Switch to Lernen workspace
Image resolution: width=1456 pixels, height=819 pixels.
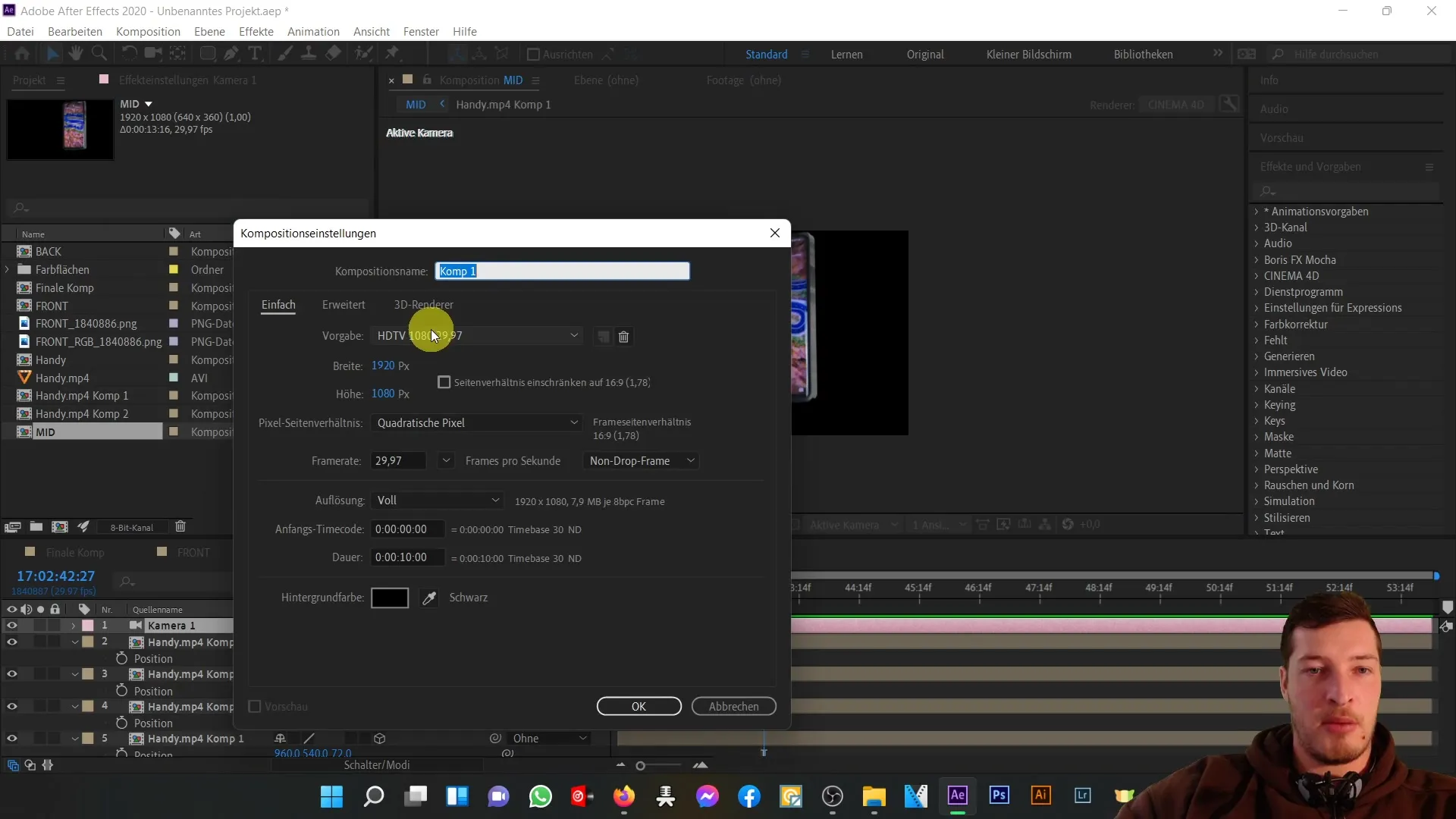[846, 55]
